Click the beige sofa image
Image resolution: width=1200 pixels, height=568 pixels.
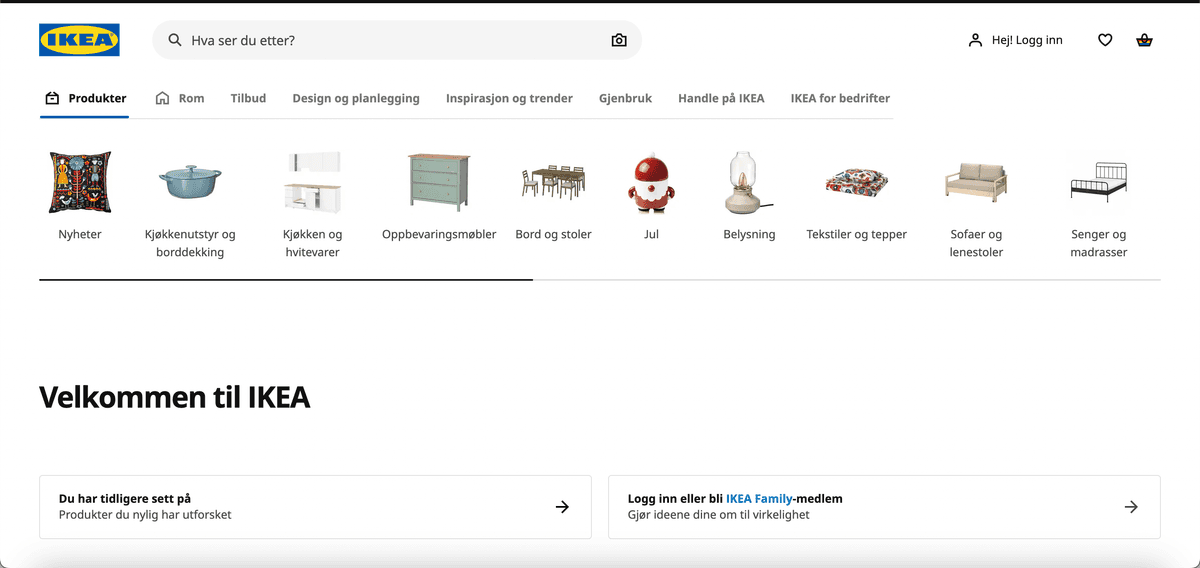(x=976, y=182)
